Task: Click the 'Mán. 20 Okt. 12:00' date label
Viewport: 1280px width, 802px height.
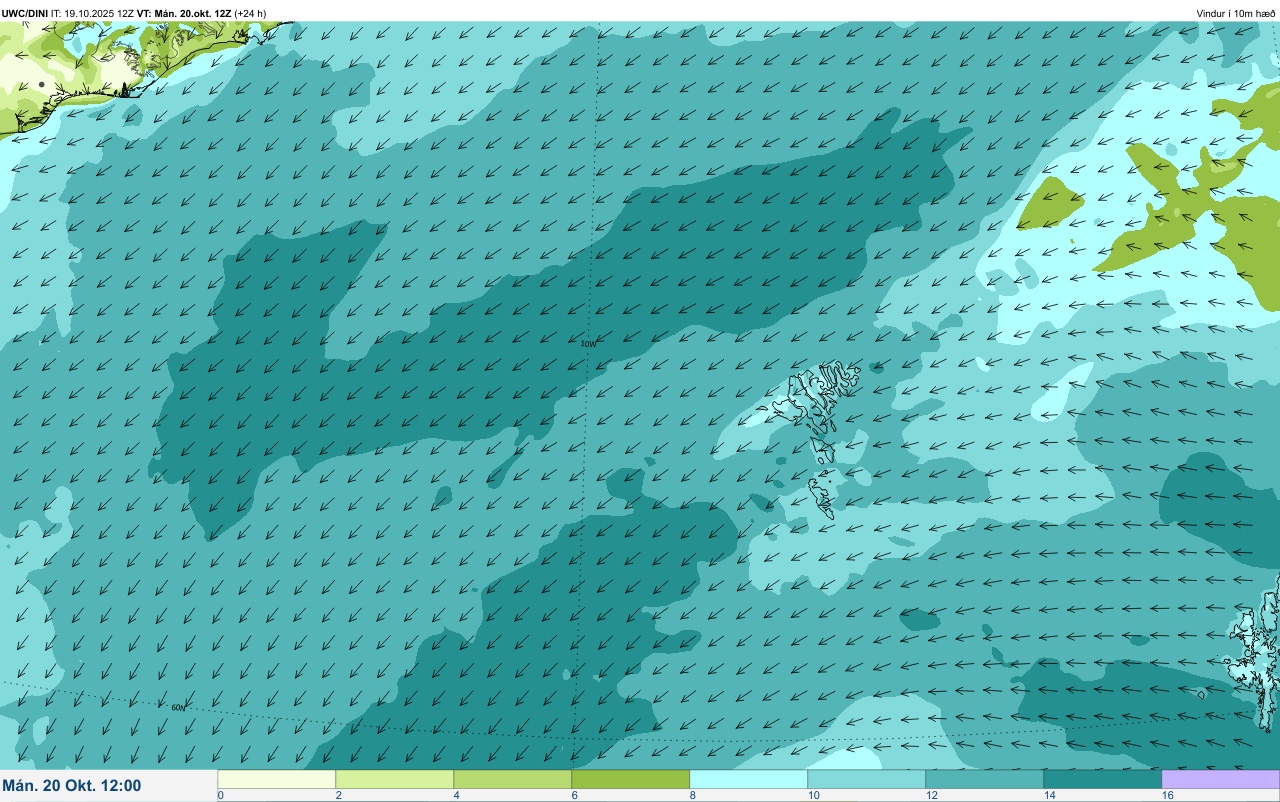Action: pos(72,786)
